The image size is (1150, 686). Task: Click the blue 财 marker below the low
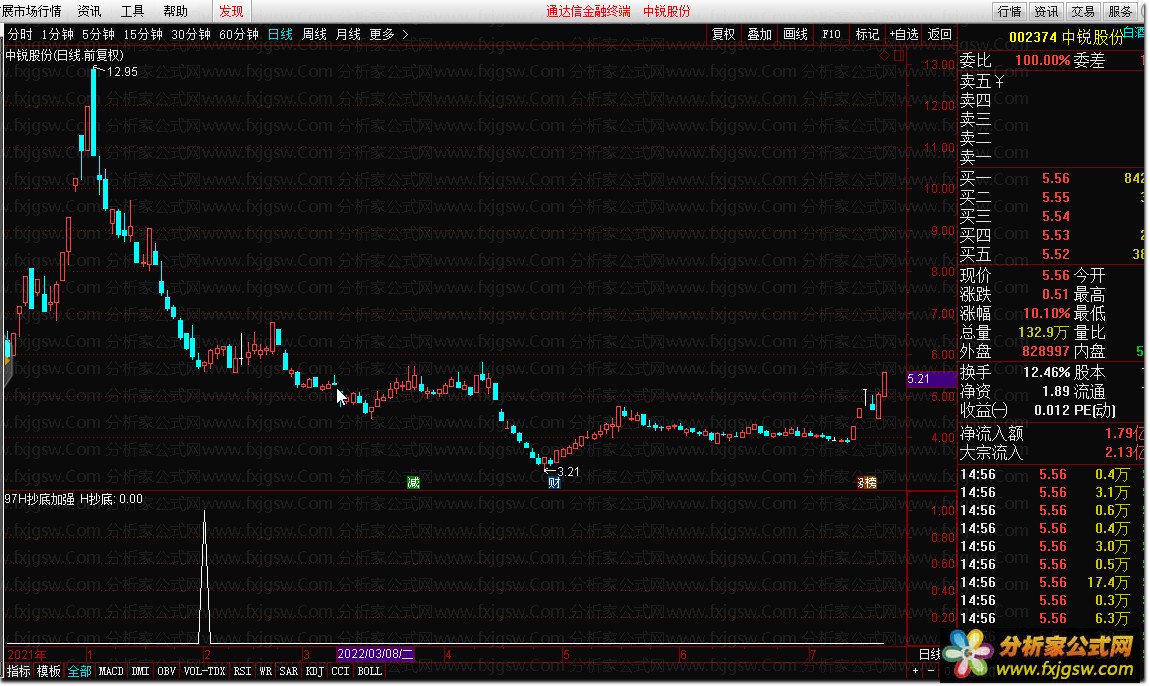tap(554, 483)
